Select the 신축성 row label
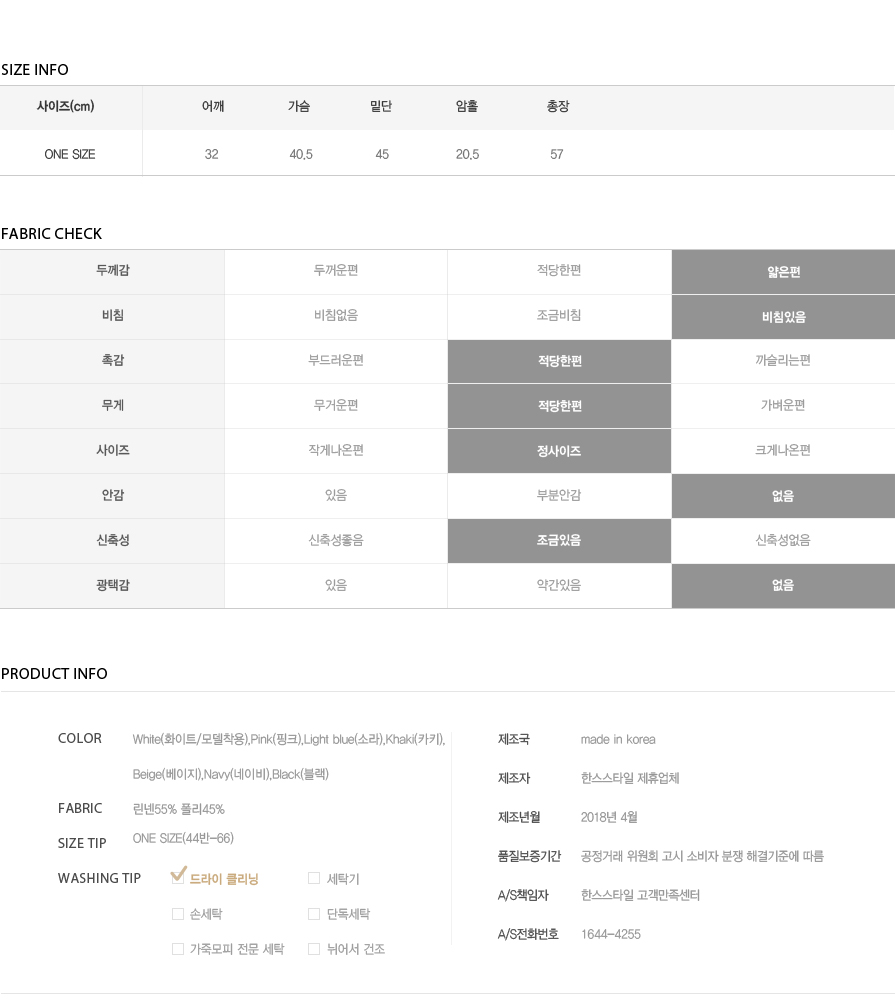The image size is (895, 1000). coord(112,540)
